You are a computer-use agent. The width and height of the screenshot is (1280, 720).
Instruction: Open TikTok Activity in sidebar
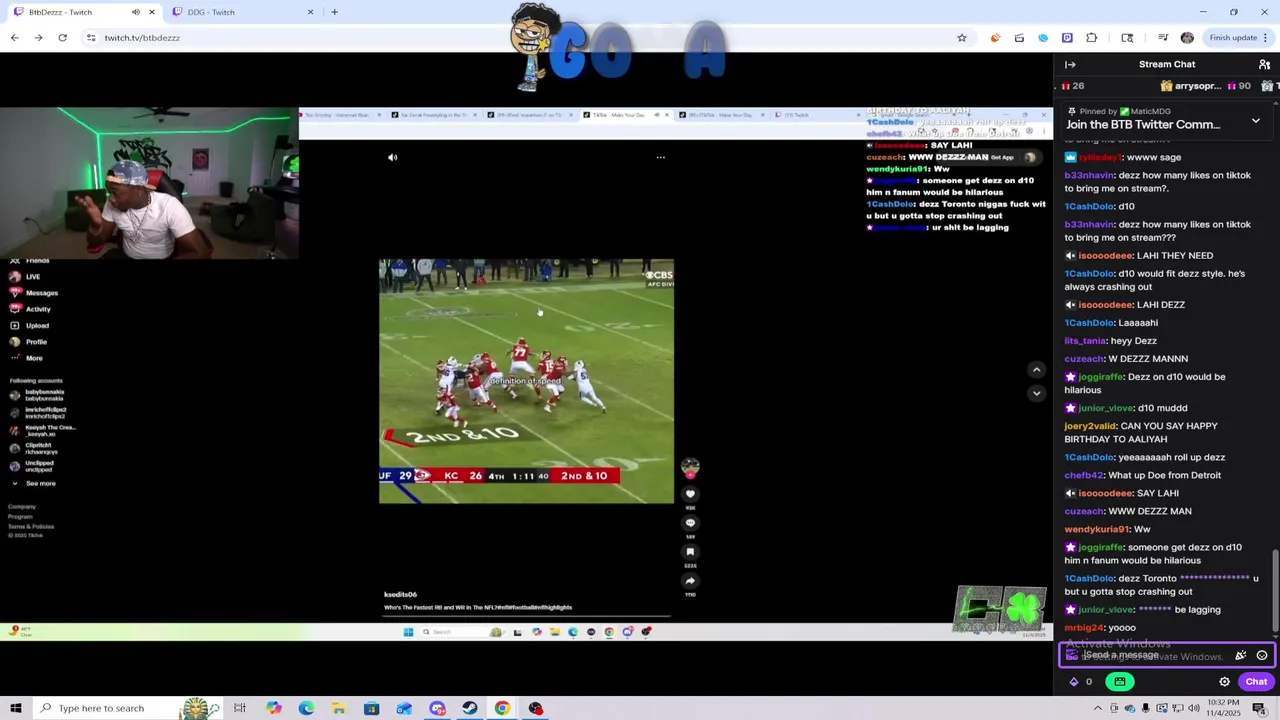coord(30,309)
